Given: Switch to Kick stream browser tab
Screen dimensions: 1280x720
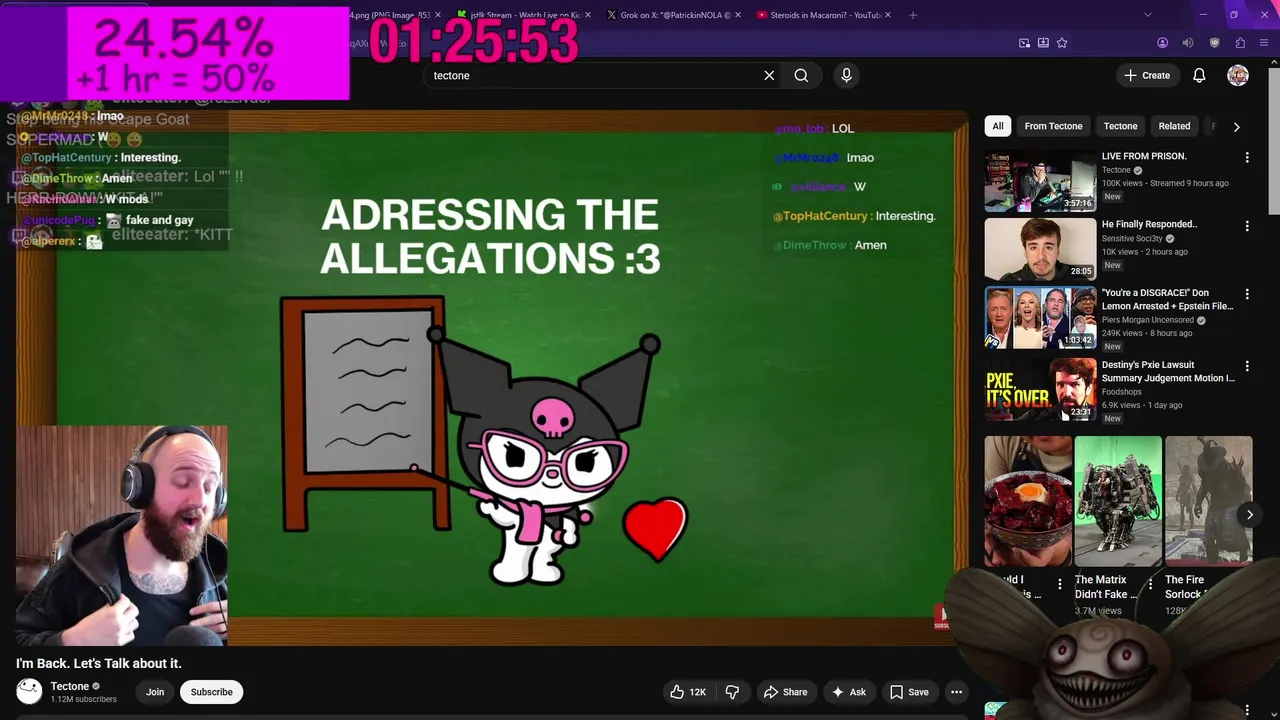Looking at the screenshot, I should [524, 15].
